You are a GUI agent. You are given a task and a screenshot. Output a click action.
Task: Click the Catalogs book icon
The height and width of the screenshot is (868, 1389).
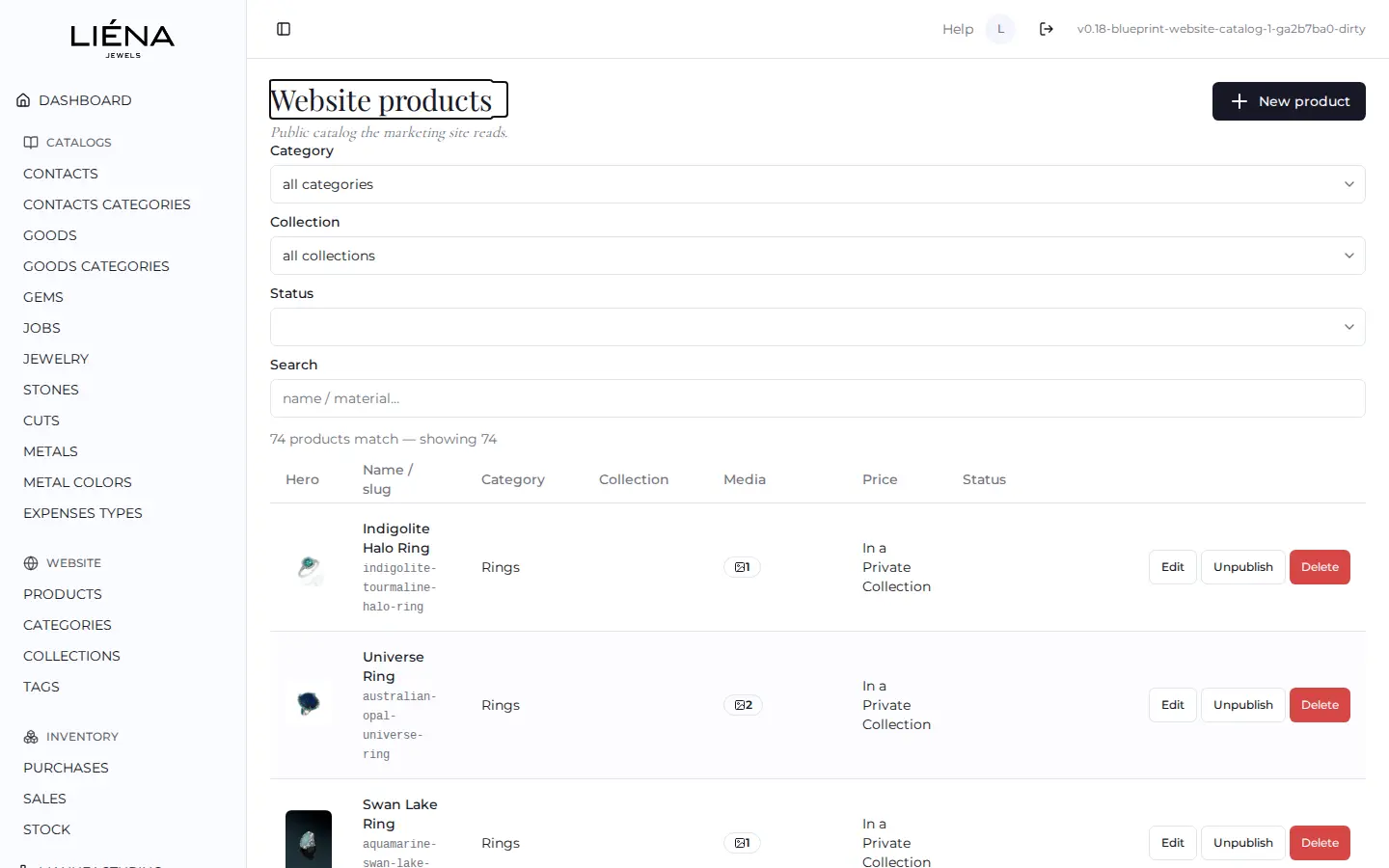(31, 142)
